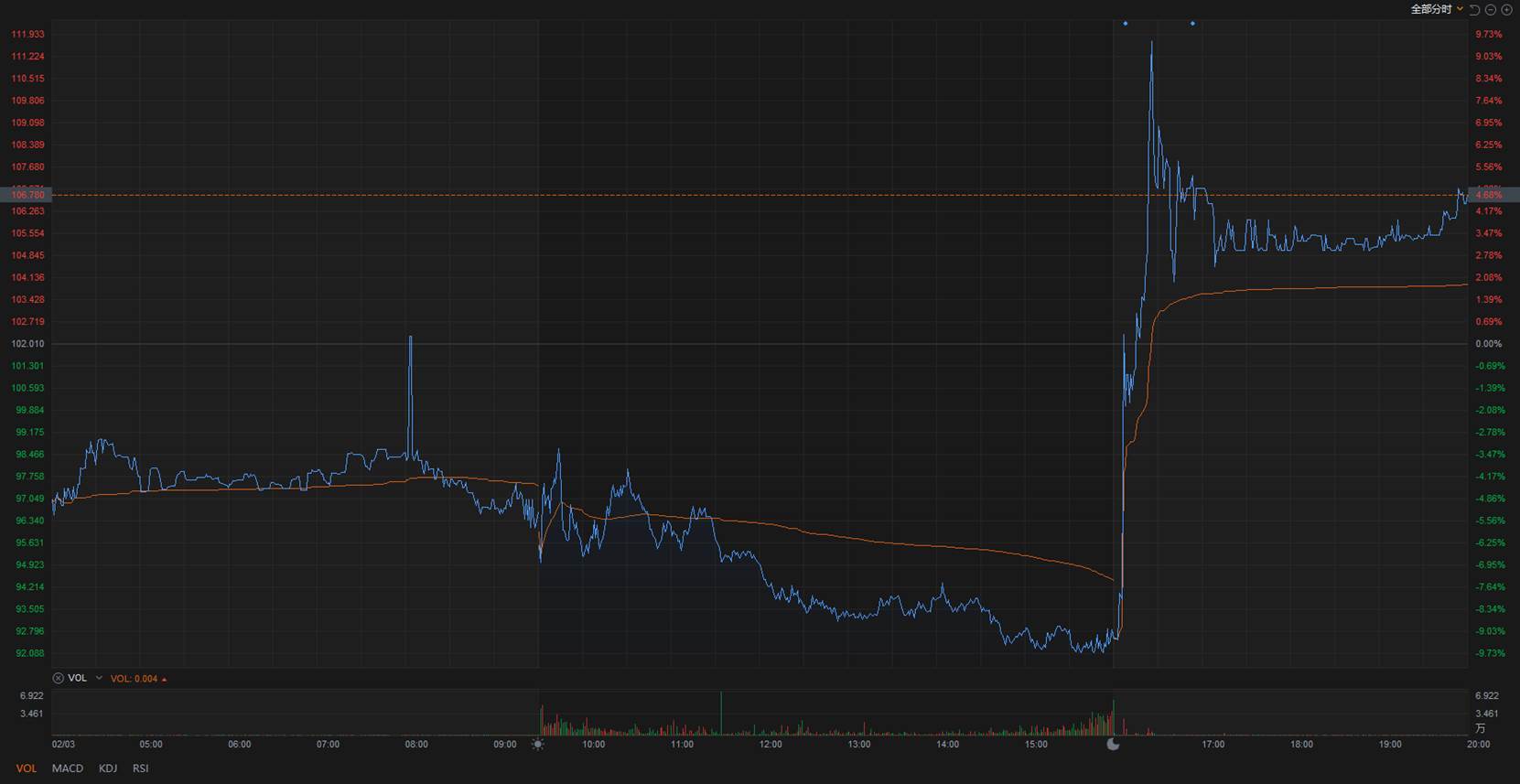Click the second blue event dot above chart

pyautogui.click(x=1192, y=24)
